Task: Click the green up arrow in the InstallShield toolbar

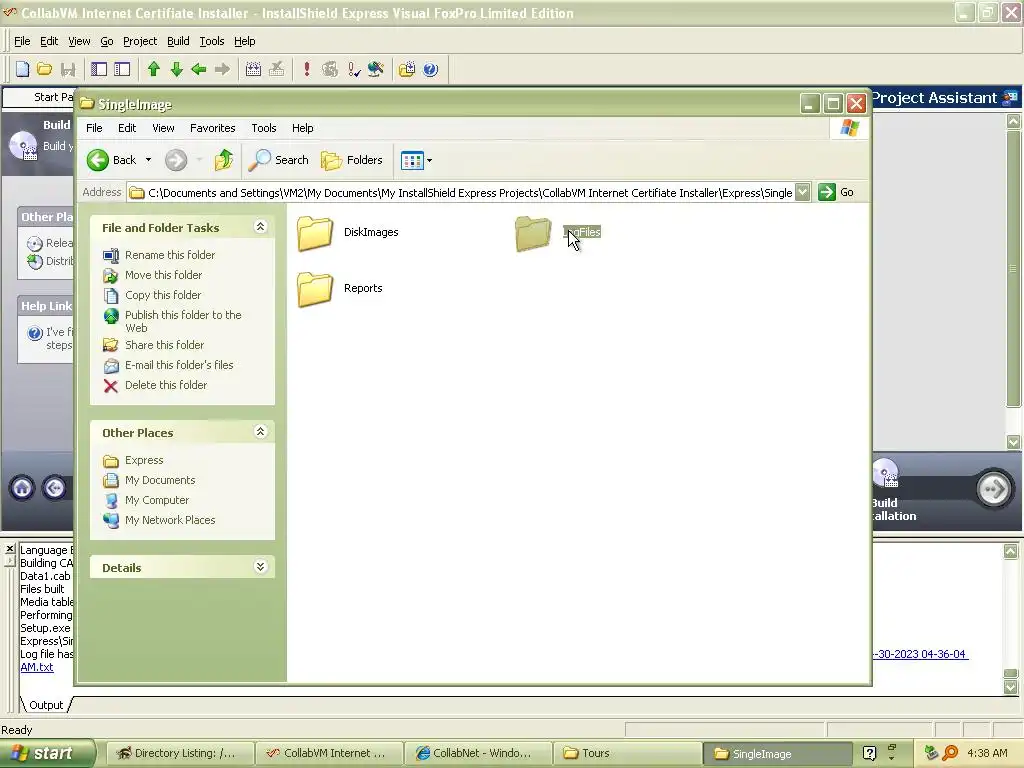Action: [153, 69]
